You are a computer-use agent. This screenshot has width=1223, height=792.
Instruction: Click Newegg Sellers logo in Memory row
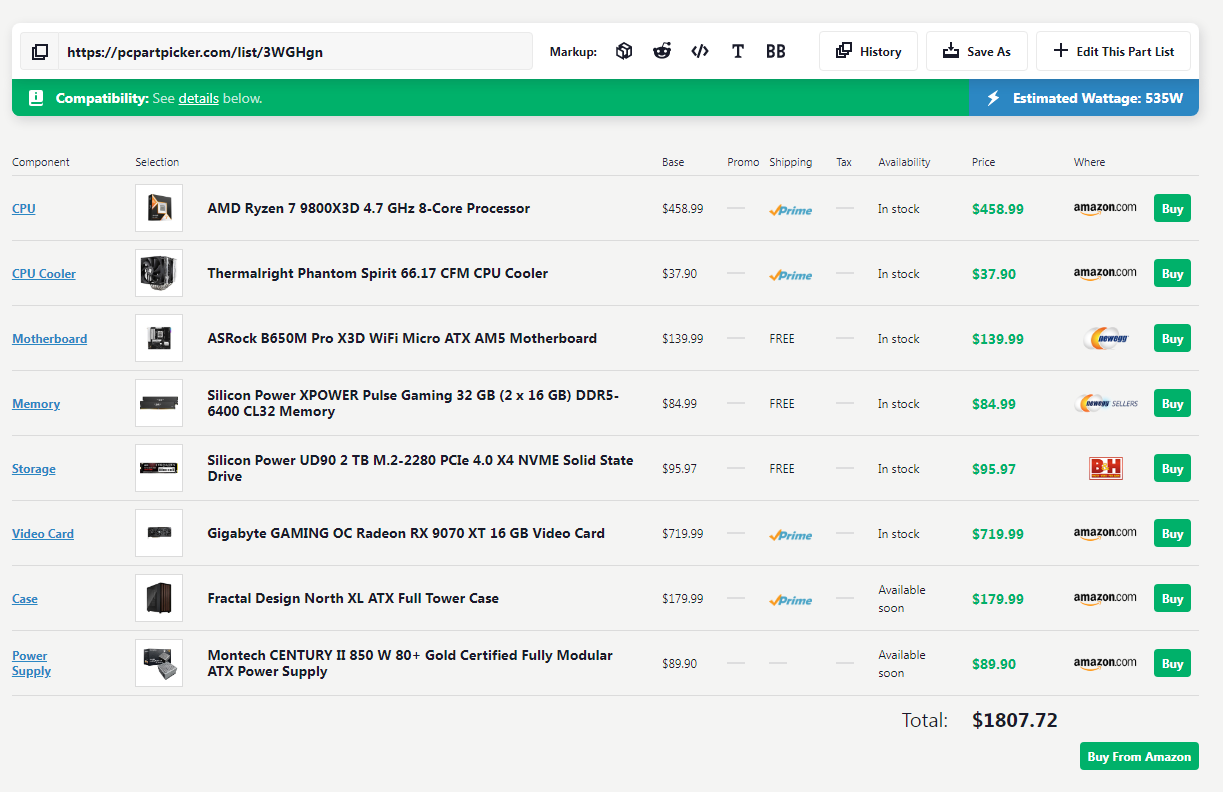click(1106, 404)
